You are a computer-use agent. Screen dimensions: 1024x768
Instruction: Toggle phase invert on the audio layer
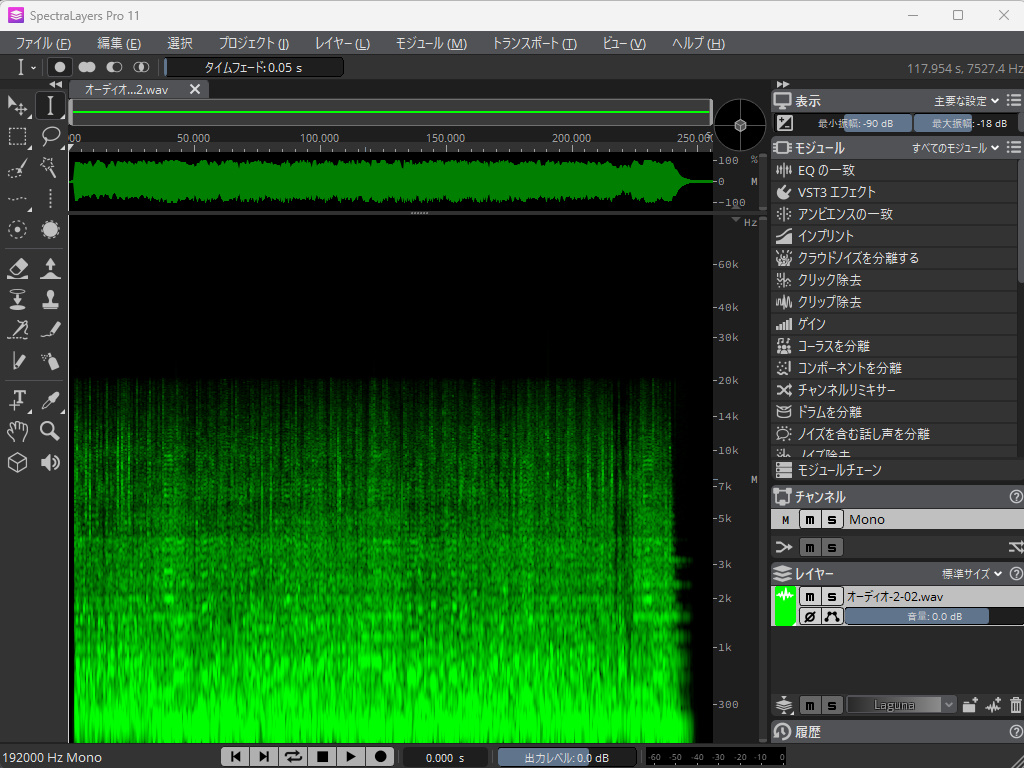coord(810,616)
